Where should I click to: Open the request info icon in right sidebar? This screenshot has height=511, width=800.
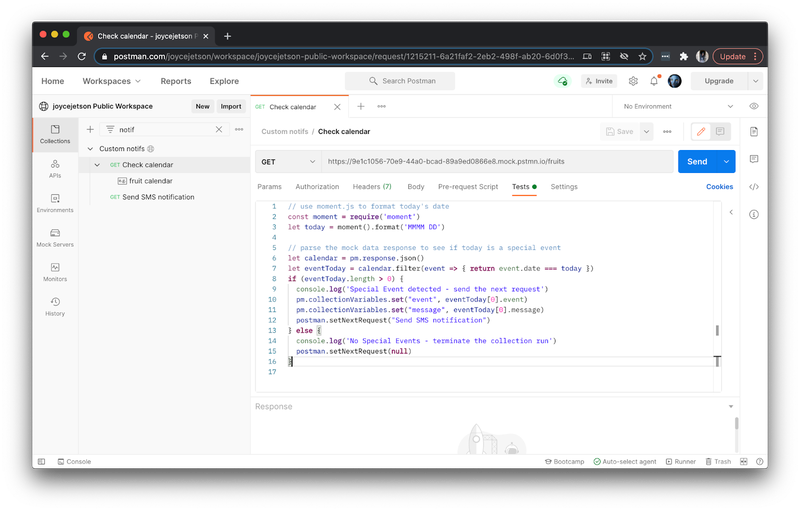[754, 214]
